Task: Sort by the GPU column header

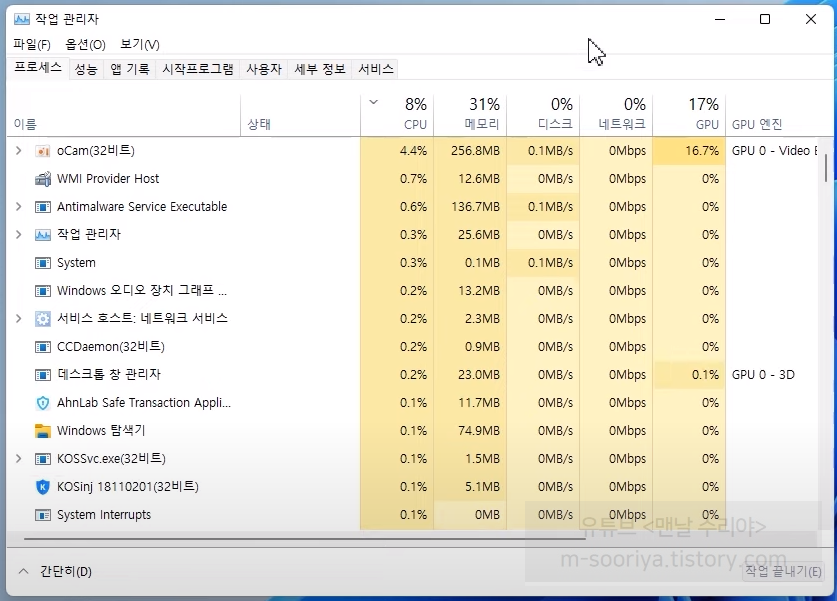Action: [689, 115]
